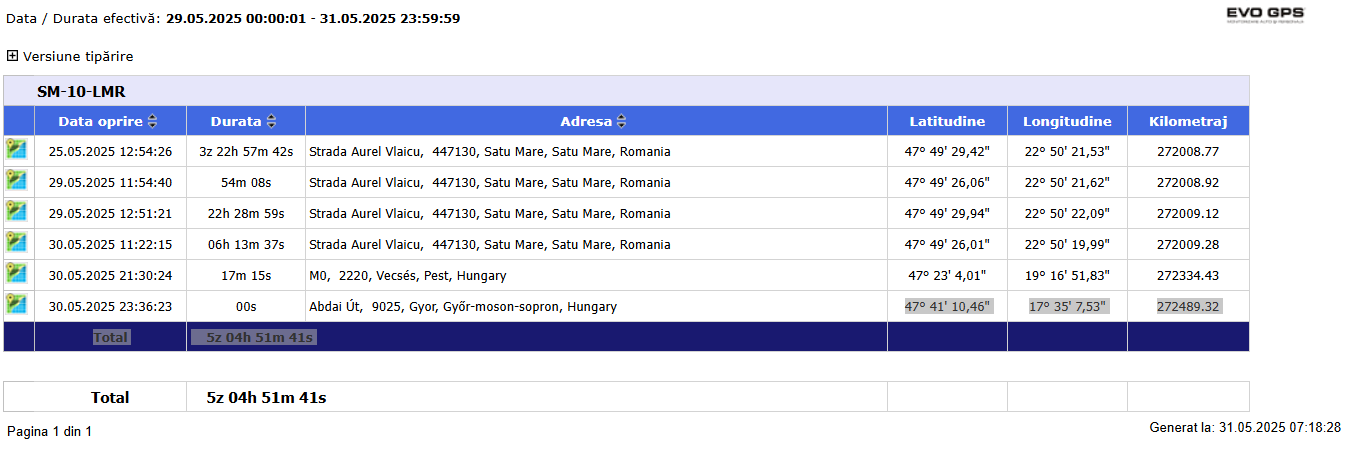Expand the Versiune tipărire plus icon
This screenshot has width=1362, height=452.
click(12, 56)
